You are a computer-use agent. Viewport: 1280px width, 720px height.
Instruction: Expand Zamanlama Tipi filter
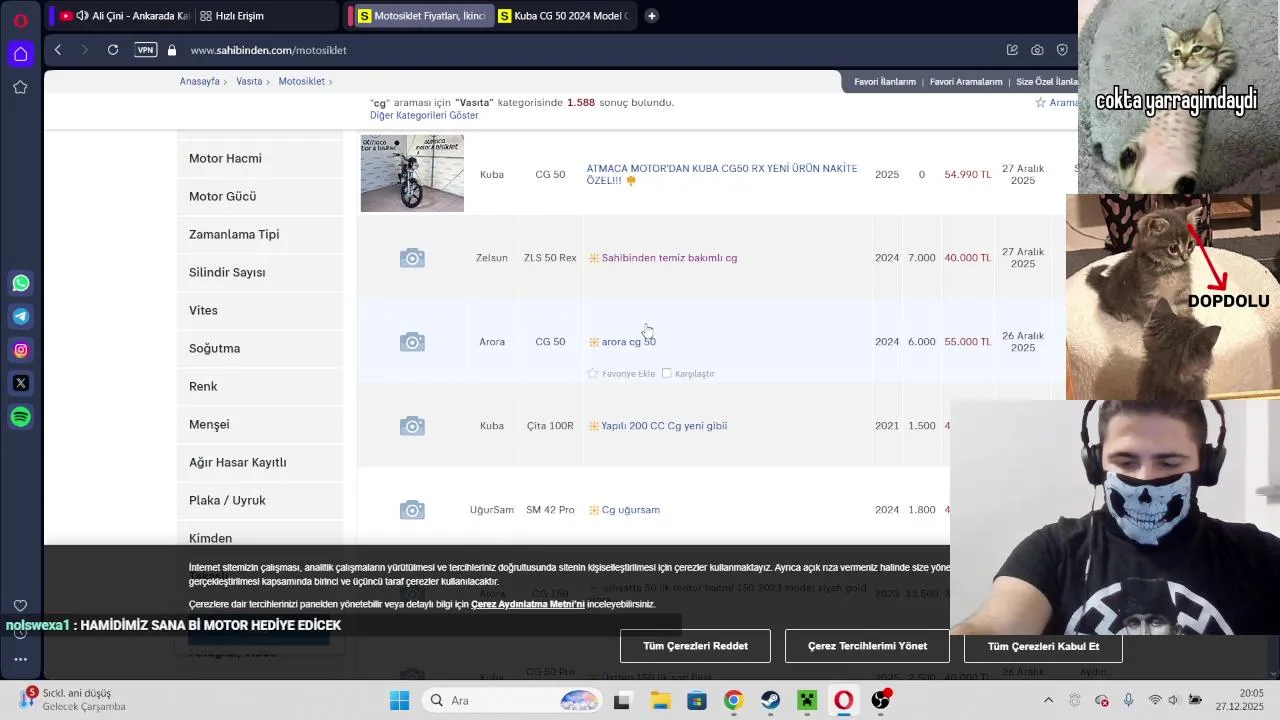coord(260,234)
